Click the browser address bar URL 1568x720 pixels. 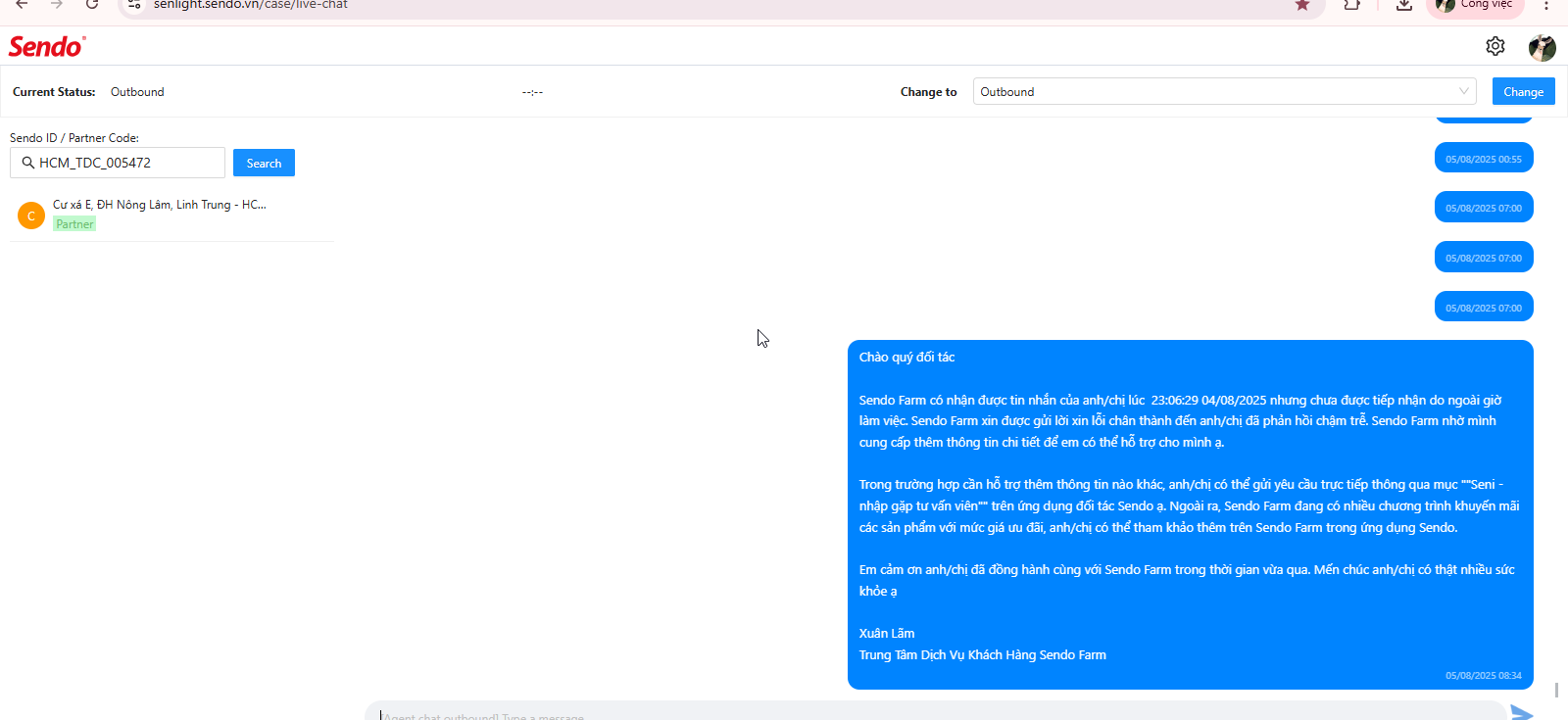250,5
